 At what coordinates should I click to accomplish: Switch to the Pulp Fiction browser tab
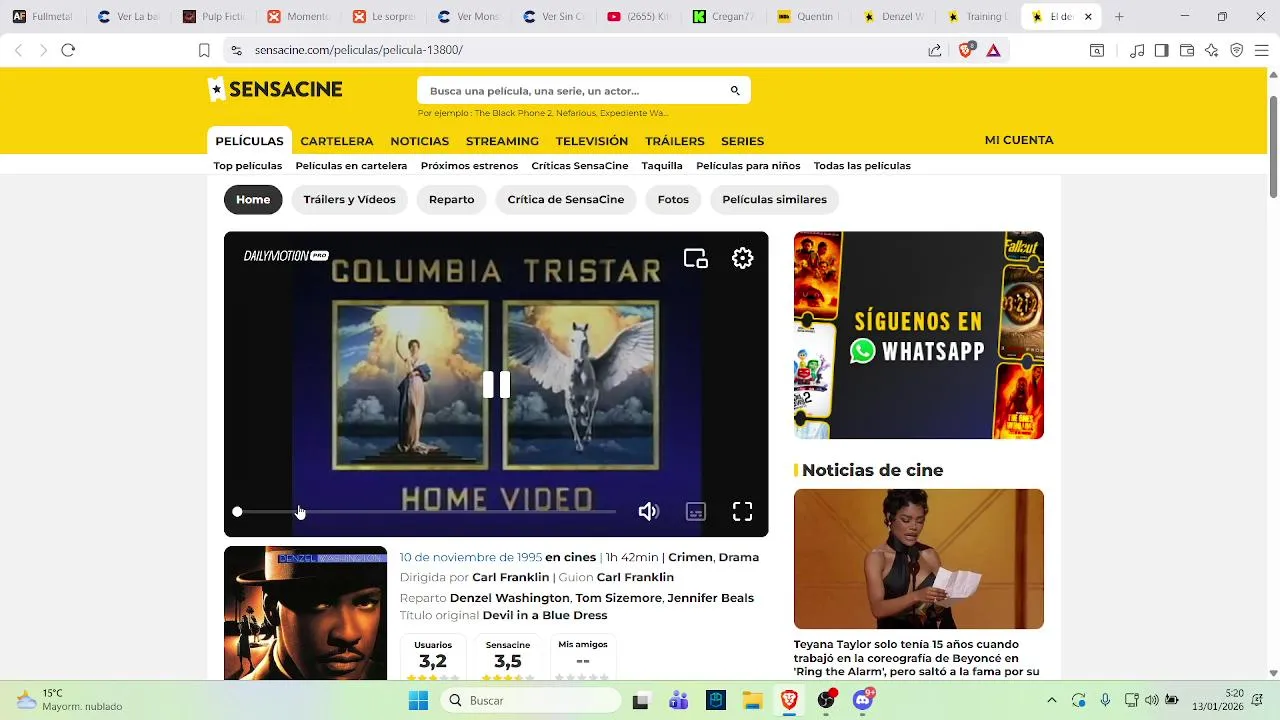pos(213,17)
